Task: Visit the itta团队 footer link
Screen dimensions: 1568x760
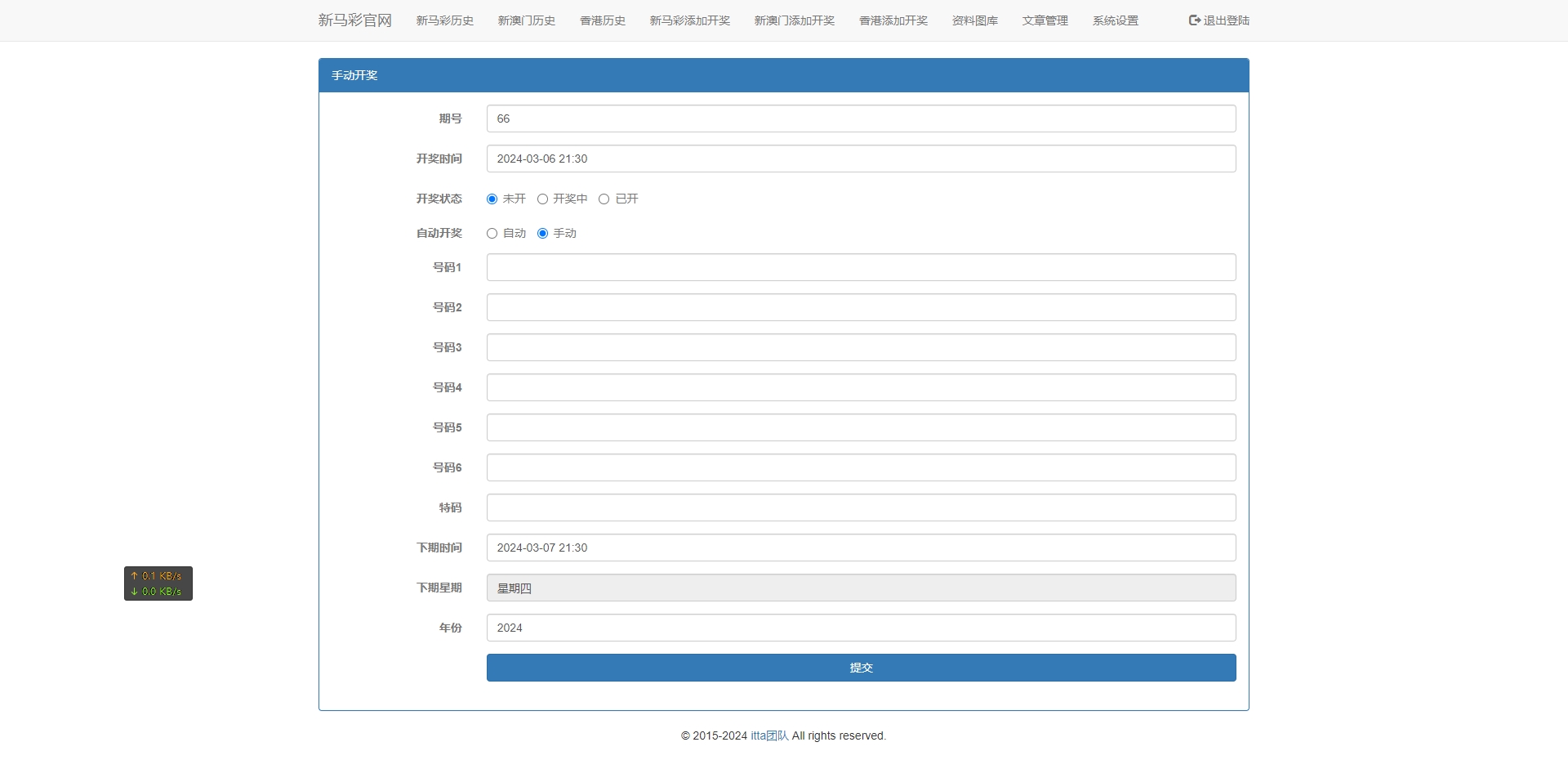Action: point(768,735)
